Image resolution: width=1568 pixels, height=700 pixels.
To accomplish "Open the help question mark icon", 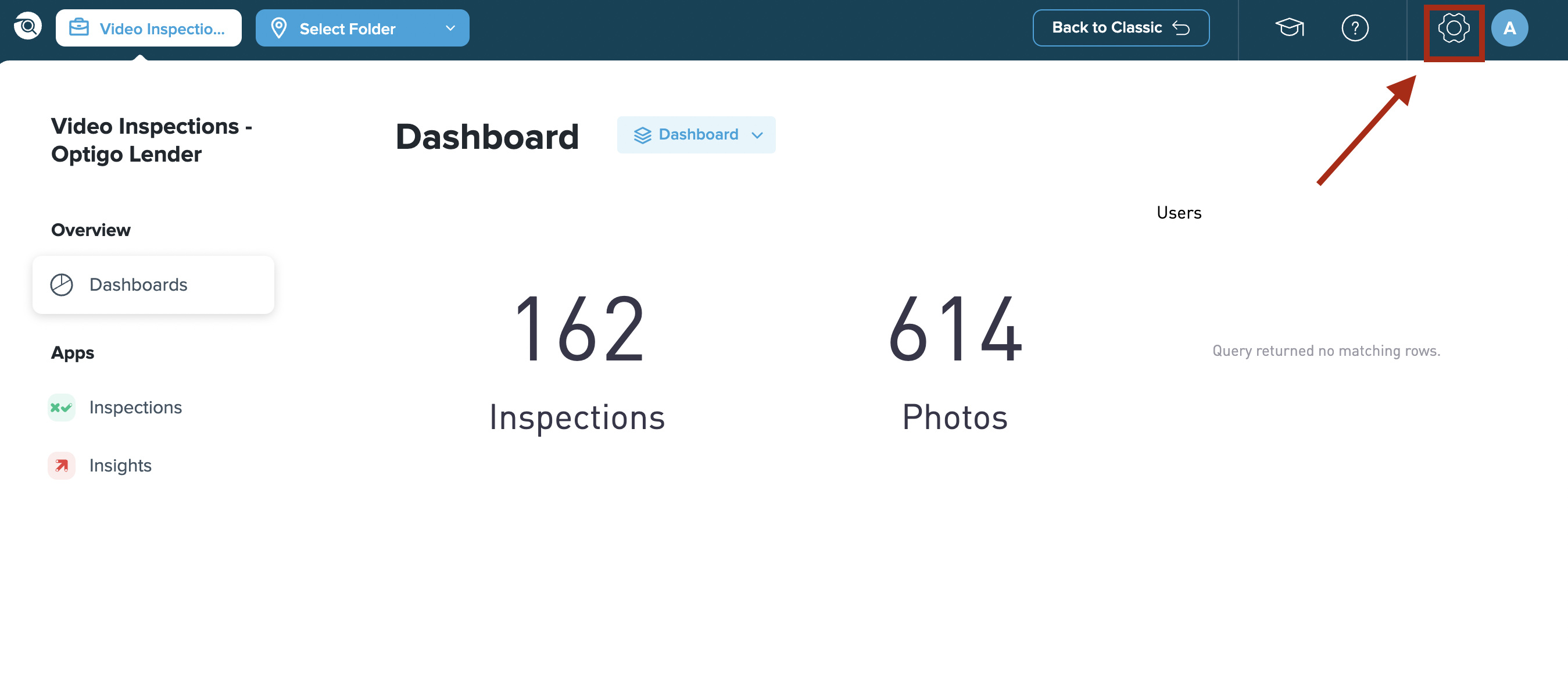I will pos(1354,28).
